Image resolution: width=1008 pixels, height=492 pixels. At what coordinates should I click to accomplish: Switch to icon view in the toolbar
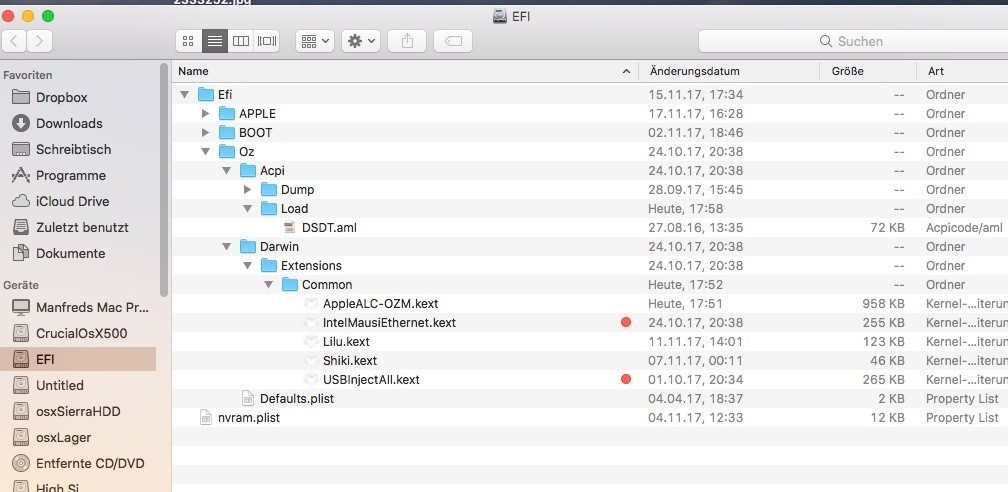click(188, 41)
